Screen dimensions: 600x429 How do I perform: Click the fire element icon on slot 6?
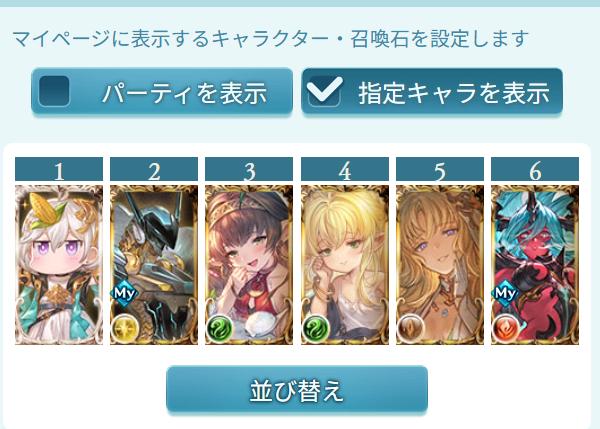(505, 328)
